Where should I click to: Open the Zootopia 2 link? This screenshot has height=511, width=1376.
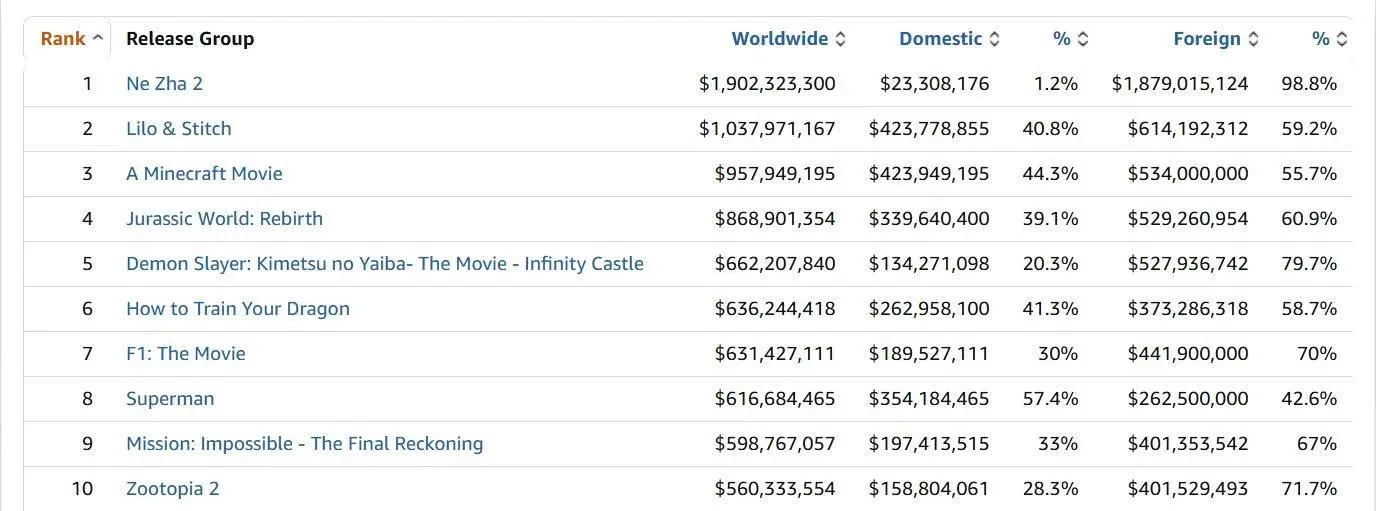click(x=172, y=489)
